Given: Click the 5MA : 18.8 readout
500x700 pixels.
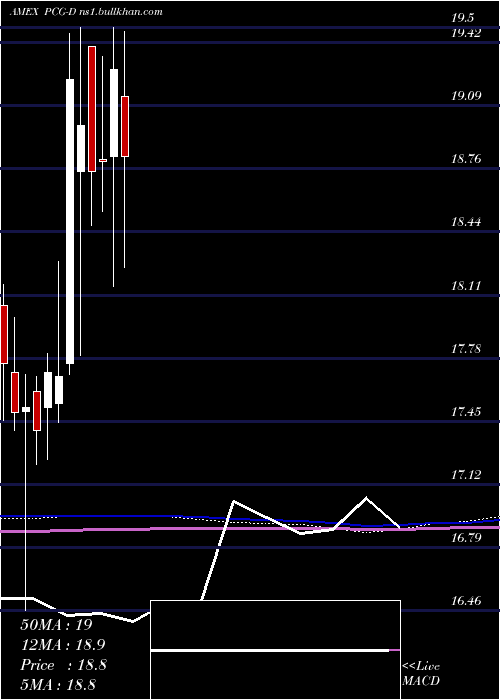Looking at the screenshot, I should coord(58,684).
